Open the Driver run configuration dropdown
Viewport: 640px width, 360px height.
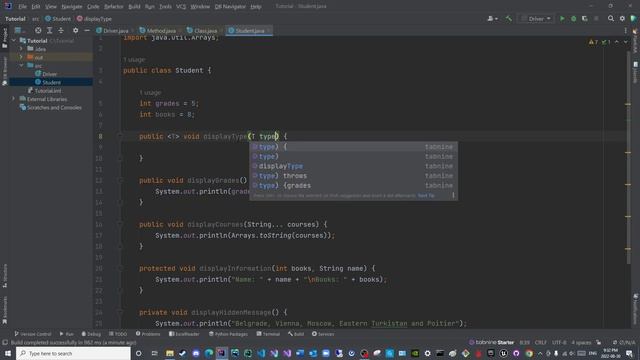pyautogui.click(x=536, y=18)
